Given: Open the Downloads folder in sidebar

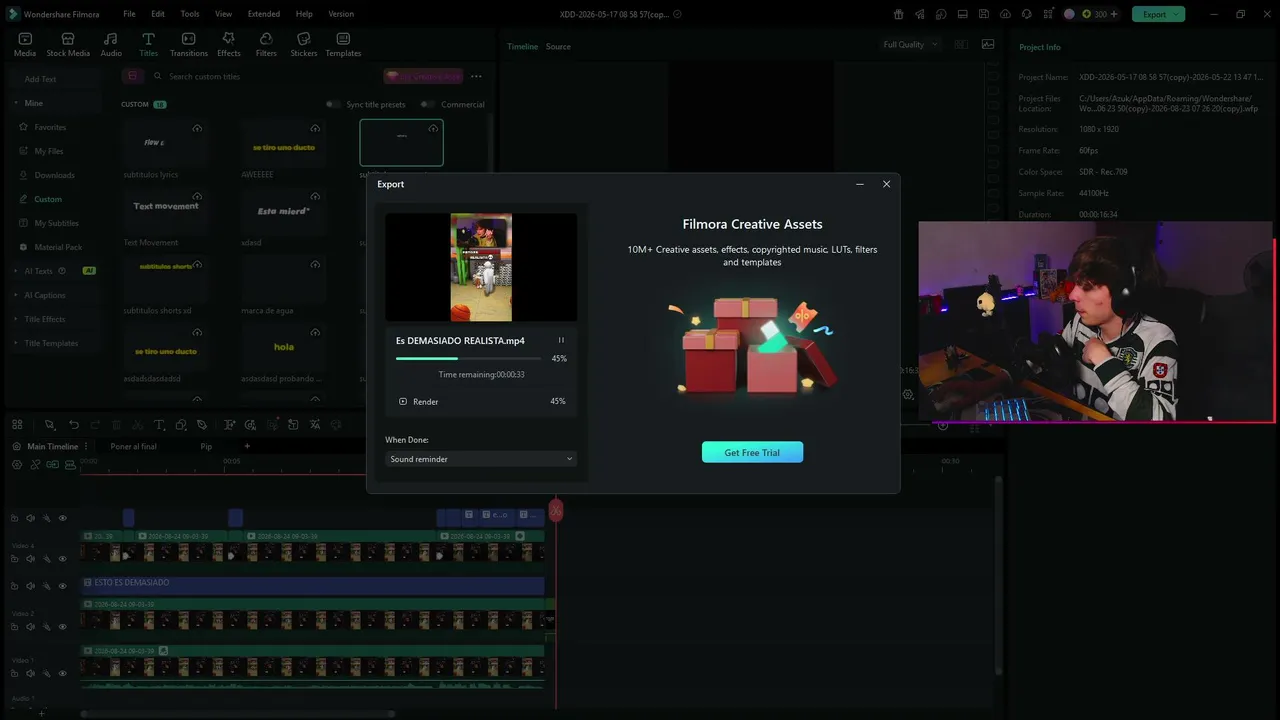Looking at the screenshot, I should pyautogui.click(x=54, y=175).
